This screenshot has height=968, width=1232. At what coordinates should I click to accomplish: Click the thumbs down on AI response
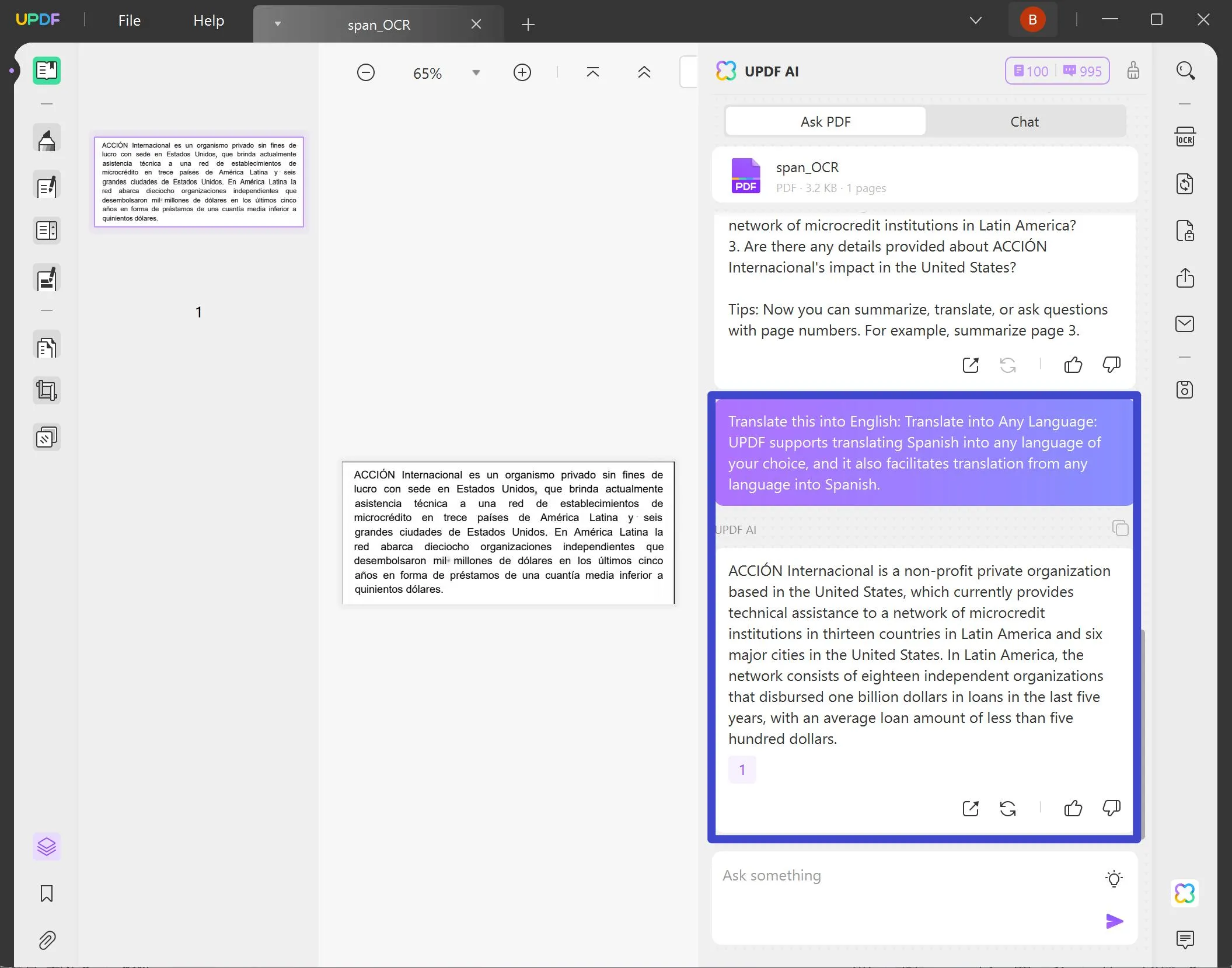(1111, 808)
